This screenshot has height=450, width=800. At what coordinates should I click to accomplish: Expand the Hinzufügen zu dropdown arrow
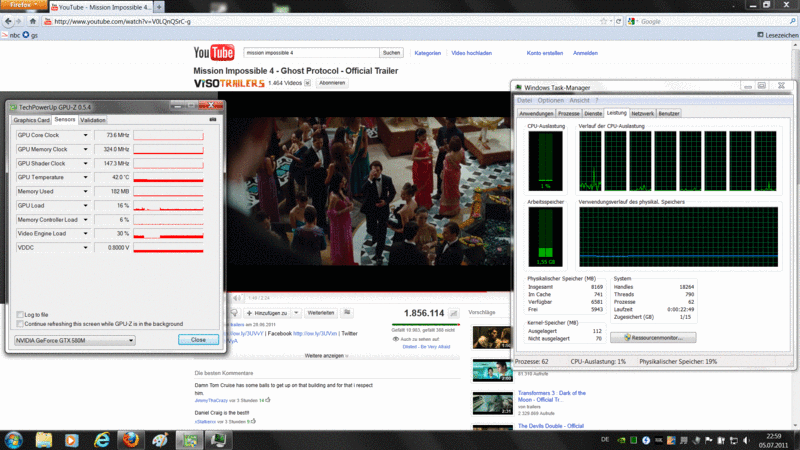tap(296, 313)
